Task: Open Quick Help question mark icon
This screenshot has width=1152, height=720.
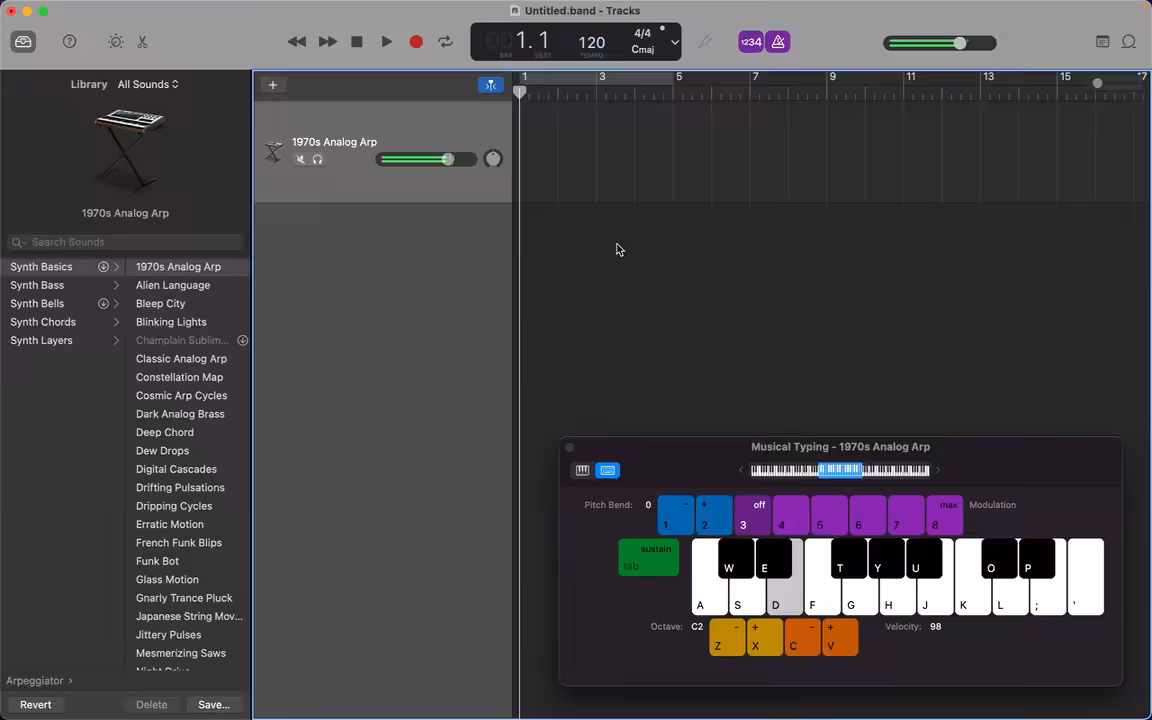Action: [x=70, y=42]
